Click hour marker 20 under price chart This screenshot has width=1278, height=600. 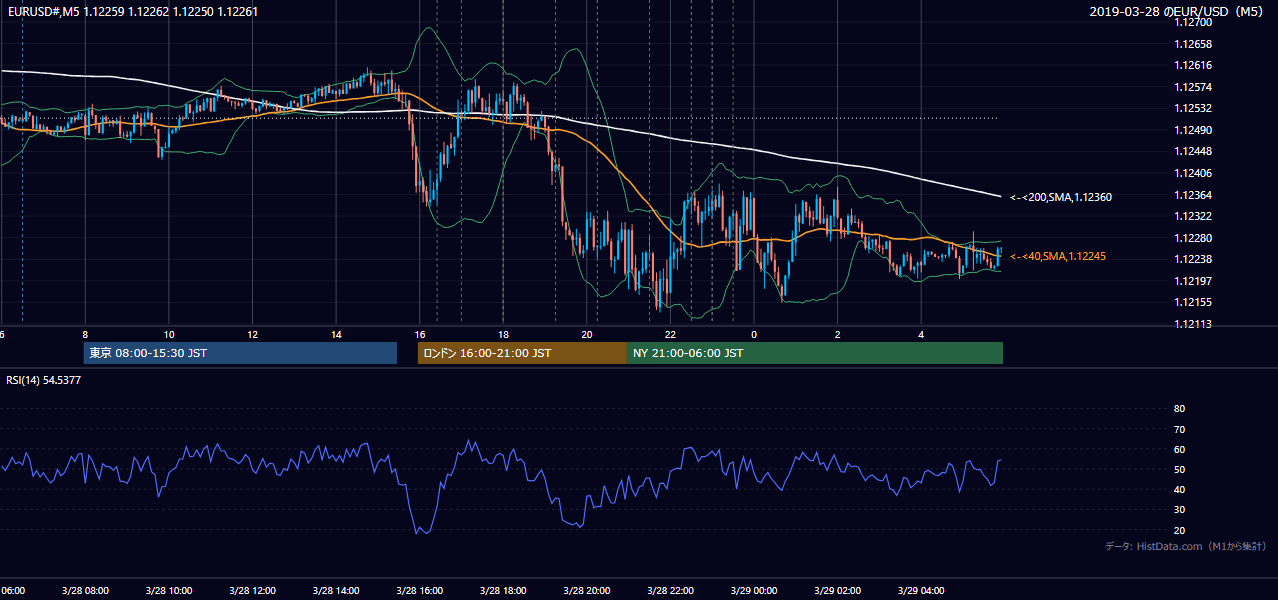click(587, 335)
